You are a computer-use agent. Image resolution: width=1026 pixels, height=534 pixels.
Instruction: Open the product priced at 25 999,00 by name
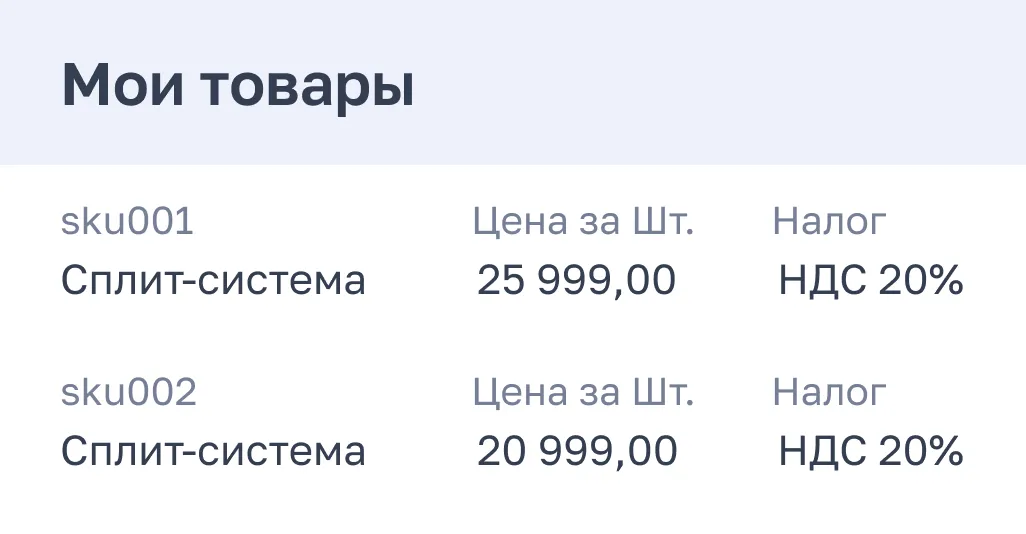tap(213, 281)
